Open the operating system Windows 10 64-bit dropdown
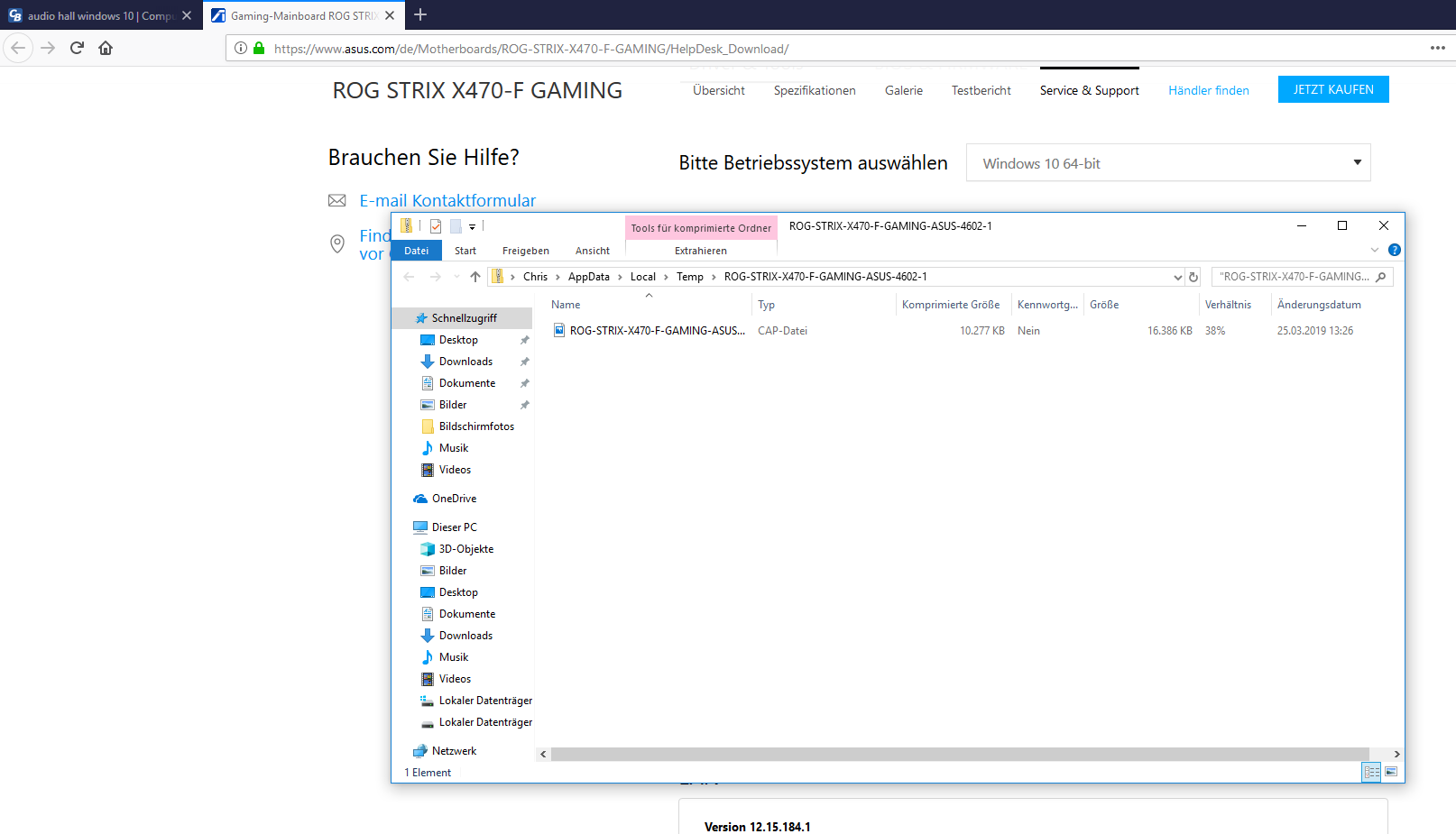1456x834 pixels. click(x=1168, y=162)
